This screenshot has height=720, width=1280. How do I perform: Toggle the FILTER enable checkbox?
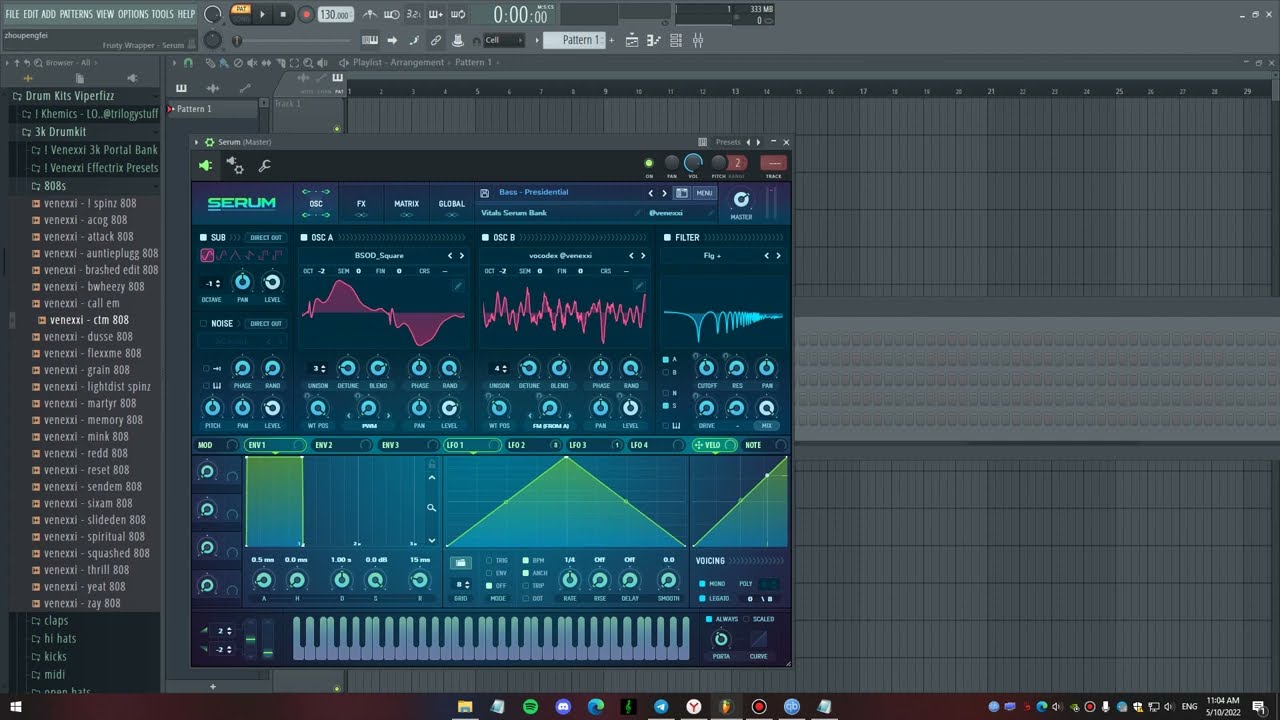tap(667, 238)
